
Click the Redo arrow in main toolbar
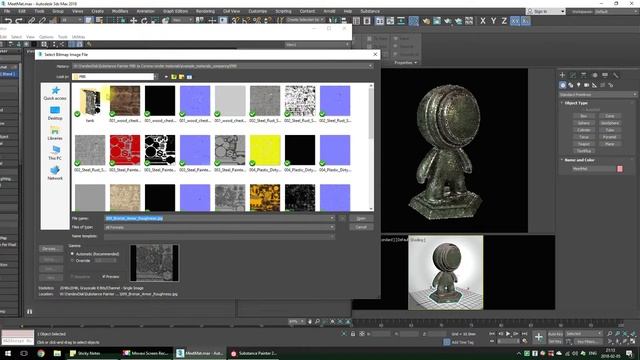(19, 20)
